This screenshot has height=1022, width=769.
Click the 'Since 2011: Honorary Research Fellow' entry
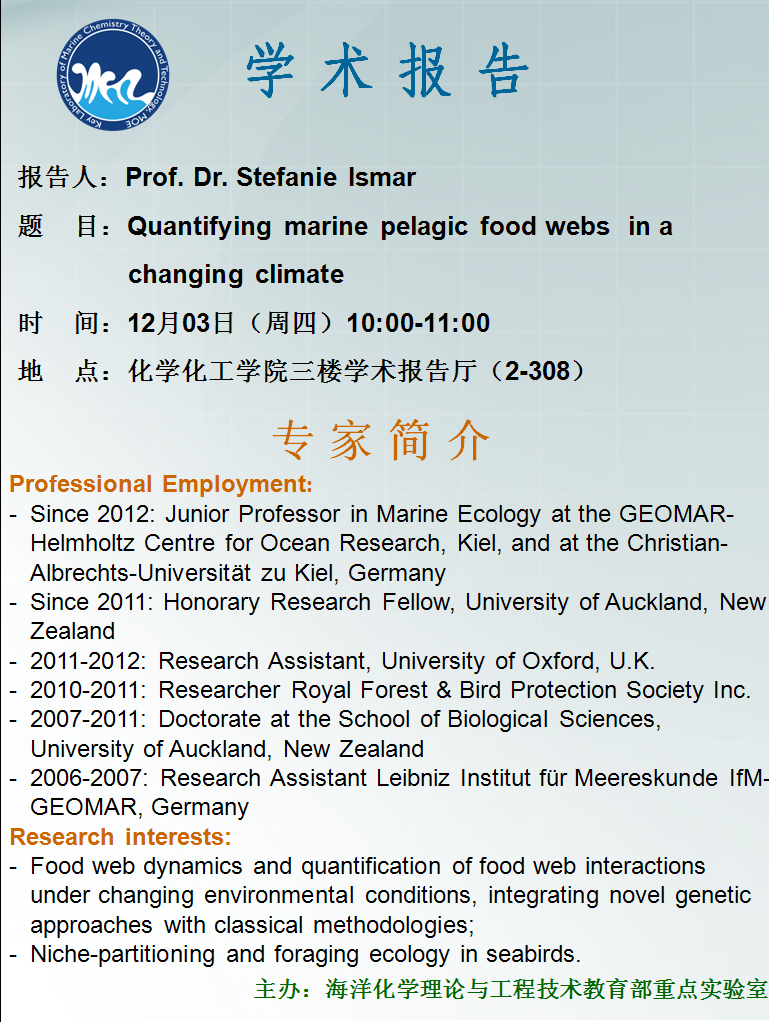(x=397, y=602)
